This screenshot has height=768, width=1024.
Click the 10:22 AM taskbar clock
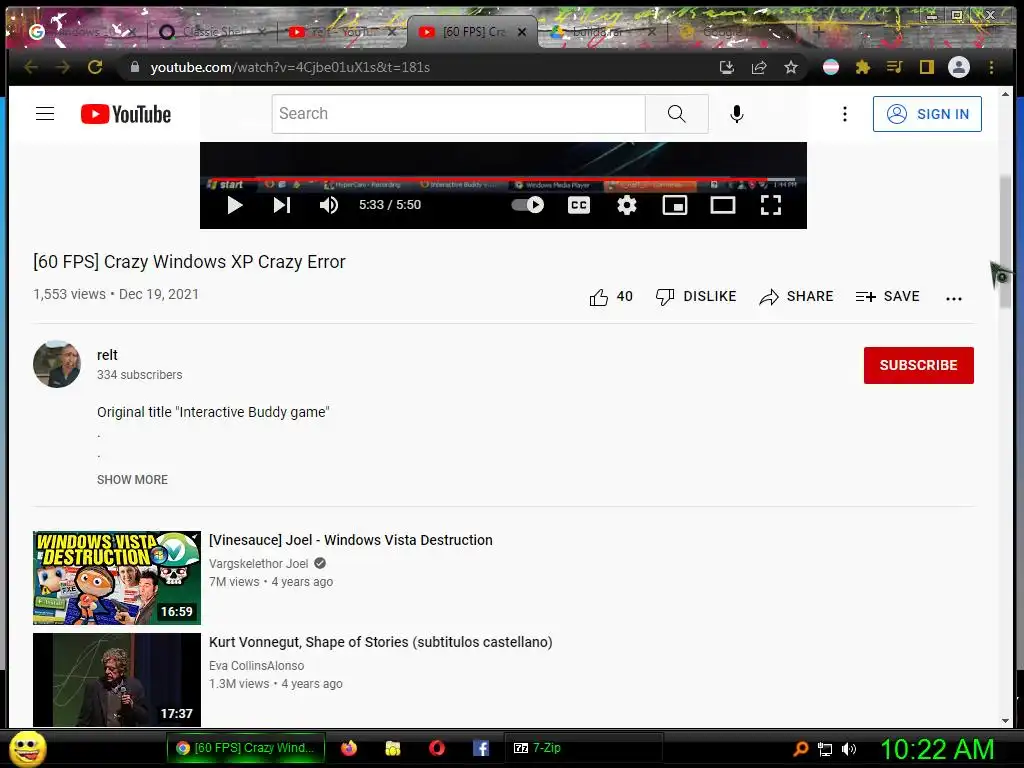click(x=937, y=749)
